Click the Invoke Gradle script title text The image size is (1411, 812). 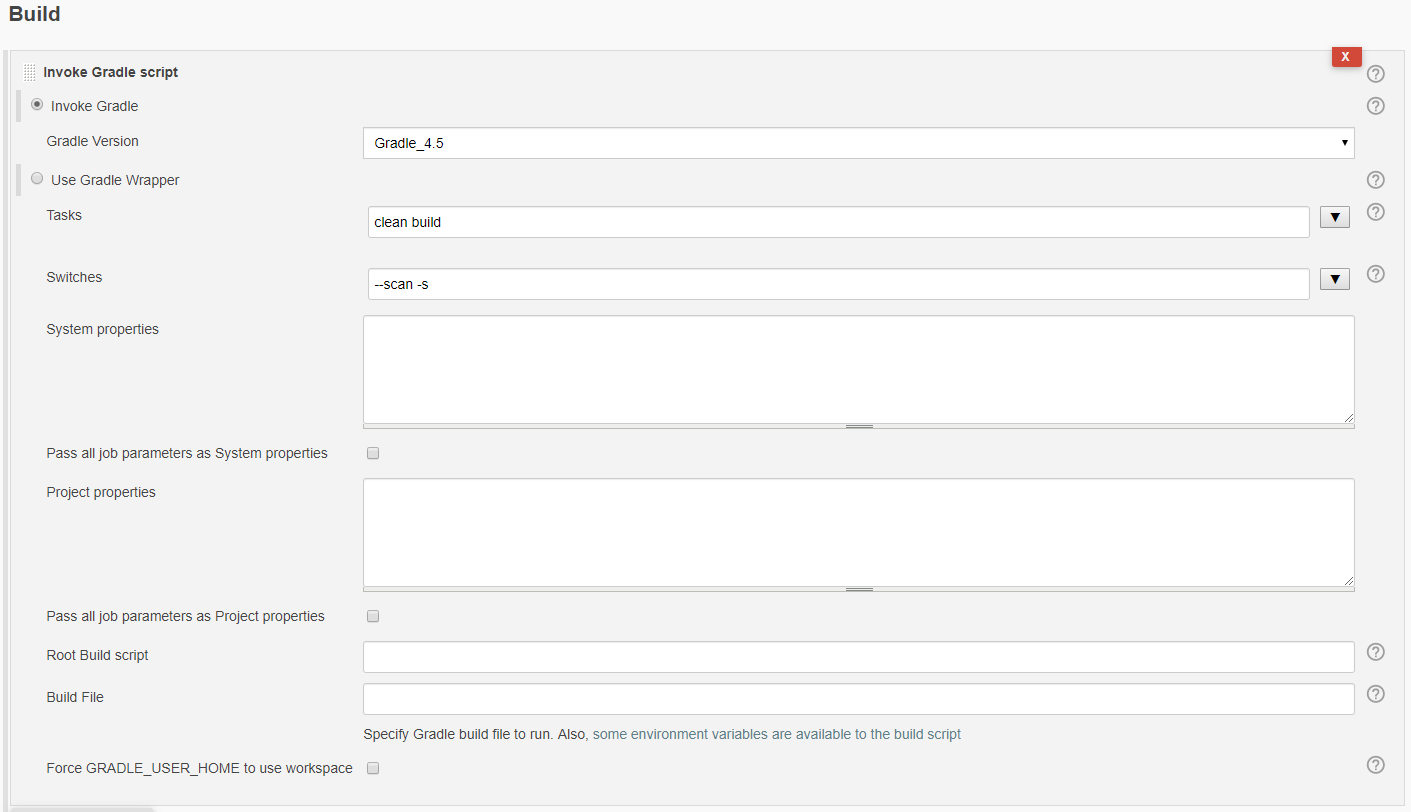[111, 72]
